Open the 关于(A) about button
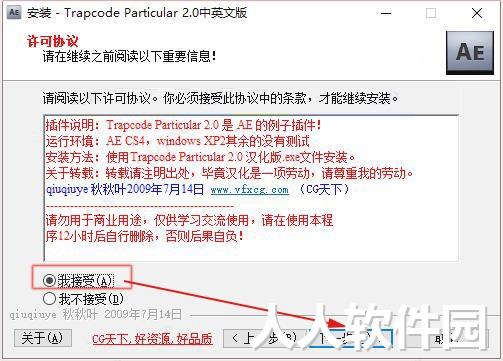 (x=43, y=338)
